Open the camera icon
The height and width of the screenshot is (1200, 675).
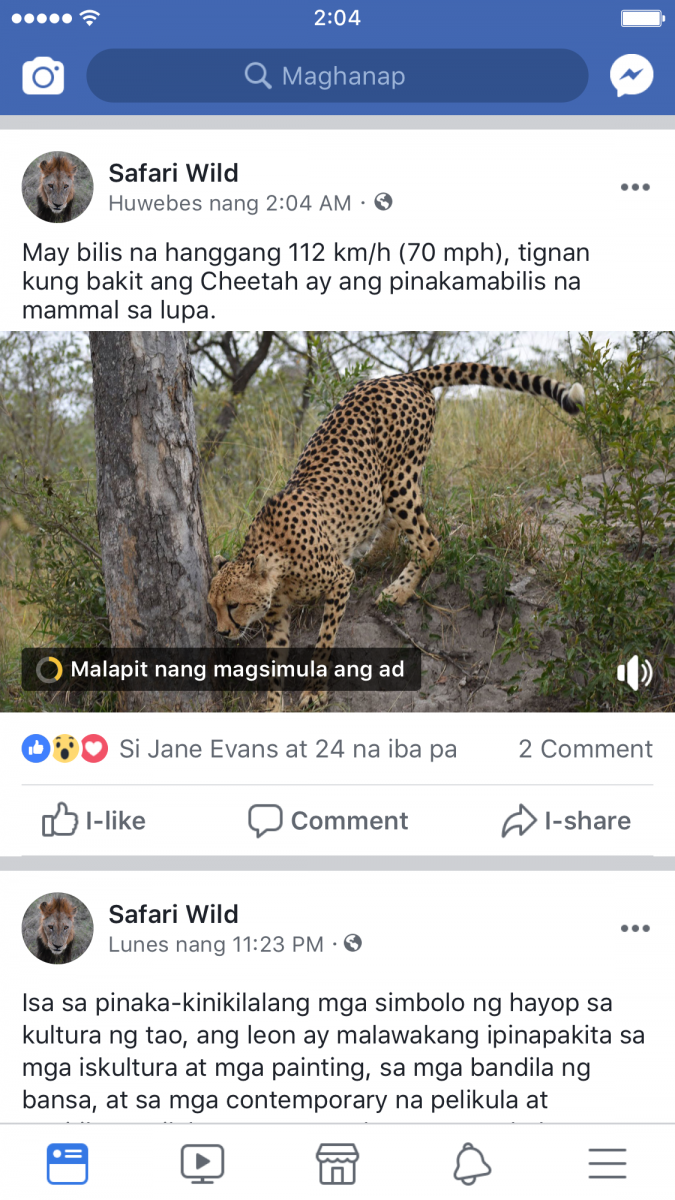pyautogui.click(x=43, y=76)
